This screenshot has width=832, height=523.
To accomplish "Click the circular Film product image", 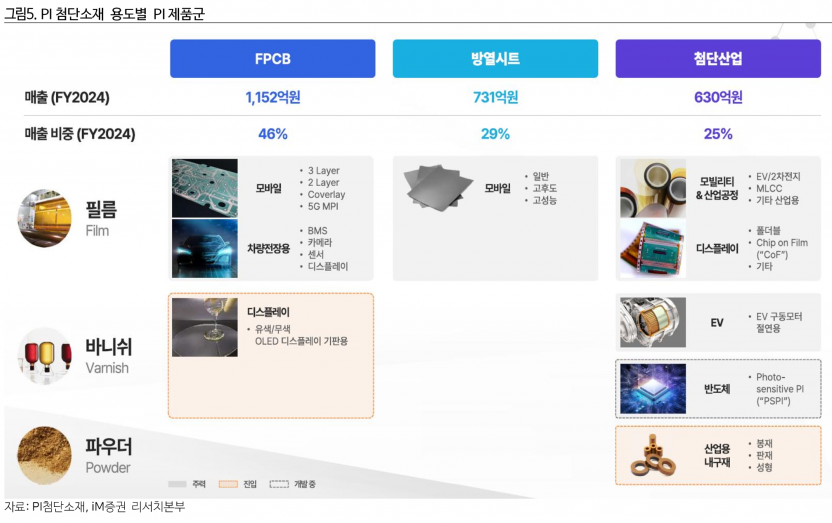I will click(x=45, y=217).
